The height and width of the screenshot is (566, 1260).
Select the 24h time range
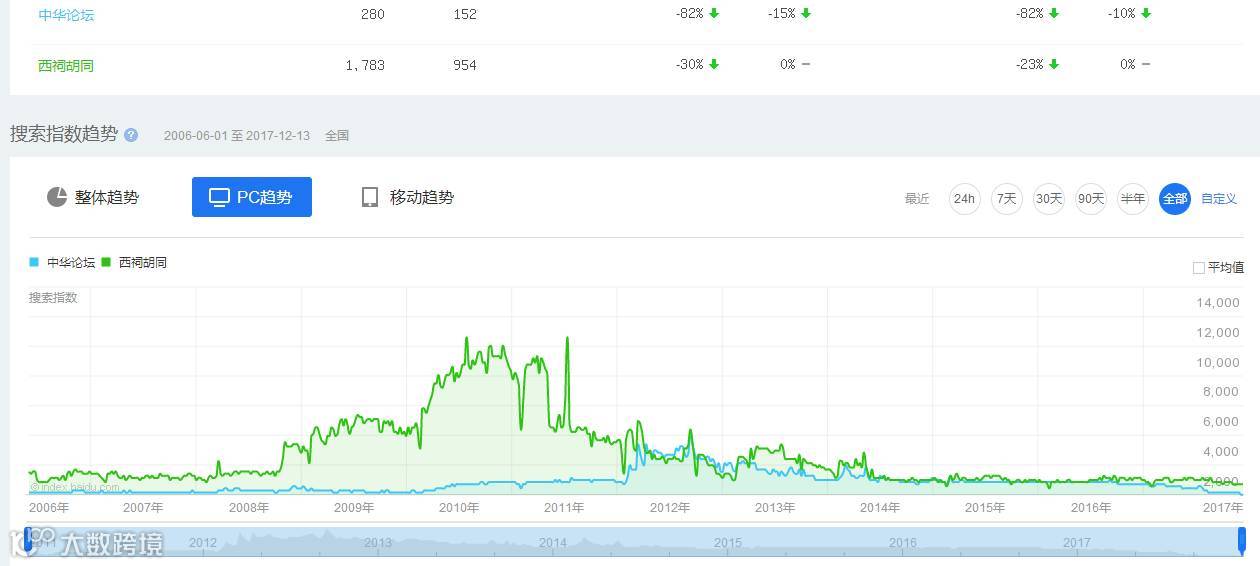(964, 199)
